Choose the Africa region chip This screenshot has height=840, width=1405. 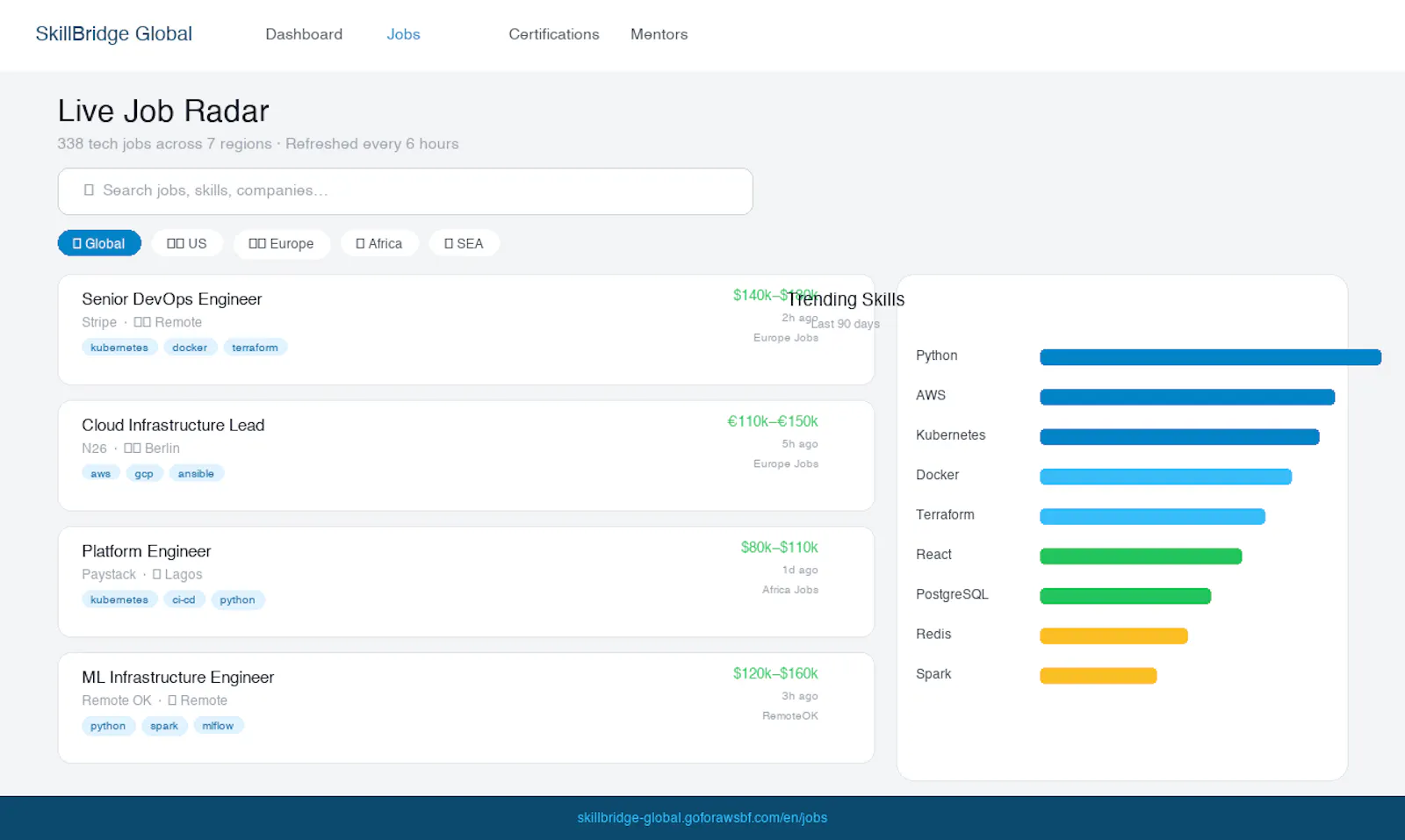tap(379, 243)
